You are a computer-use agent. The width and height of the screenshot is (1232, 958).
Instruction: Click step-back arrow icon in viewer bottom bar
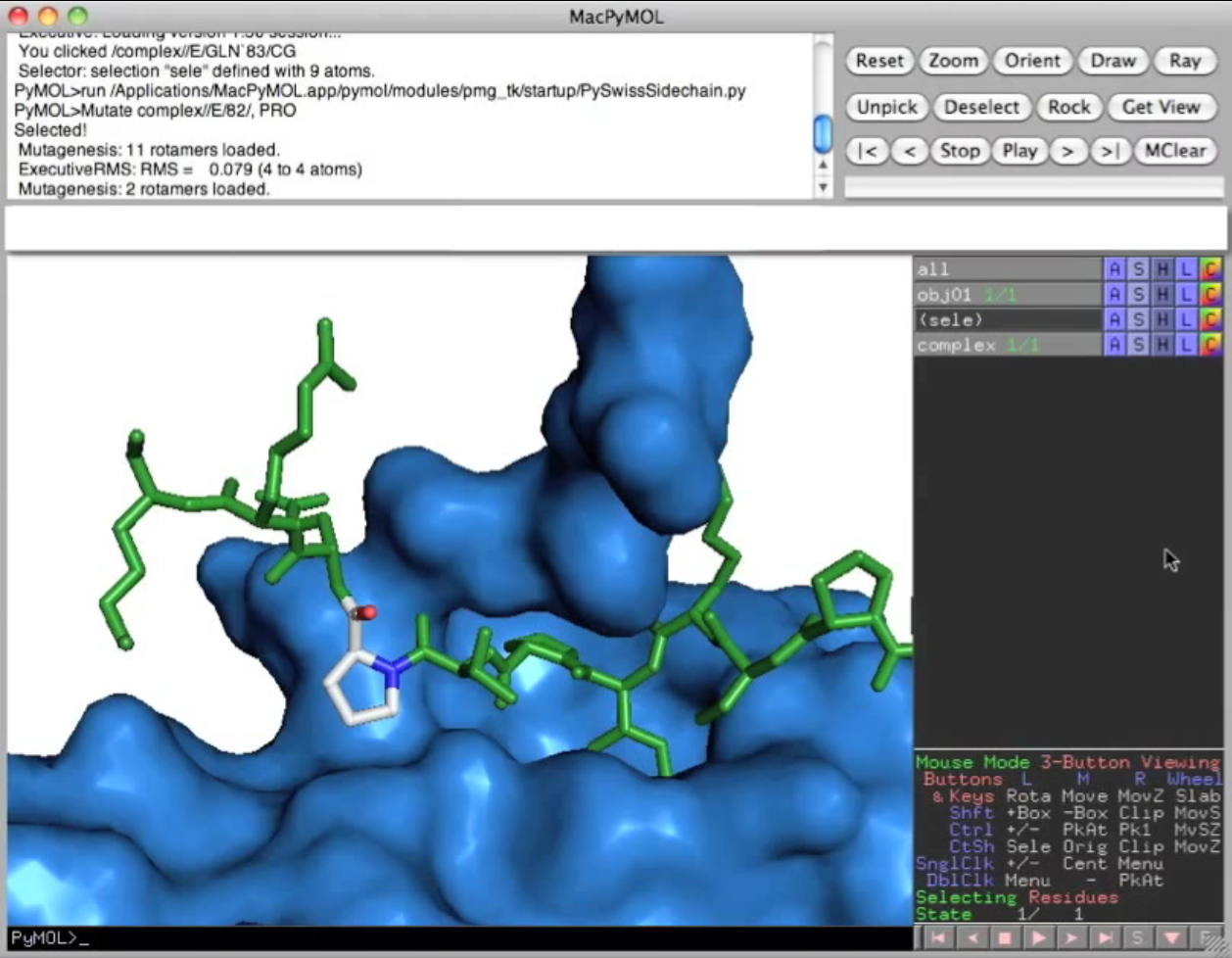pos(971,938)
